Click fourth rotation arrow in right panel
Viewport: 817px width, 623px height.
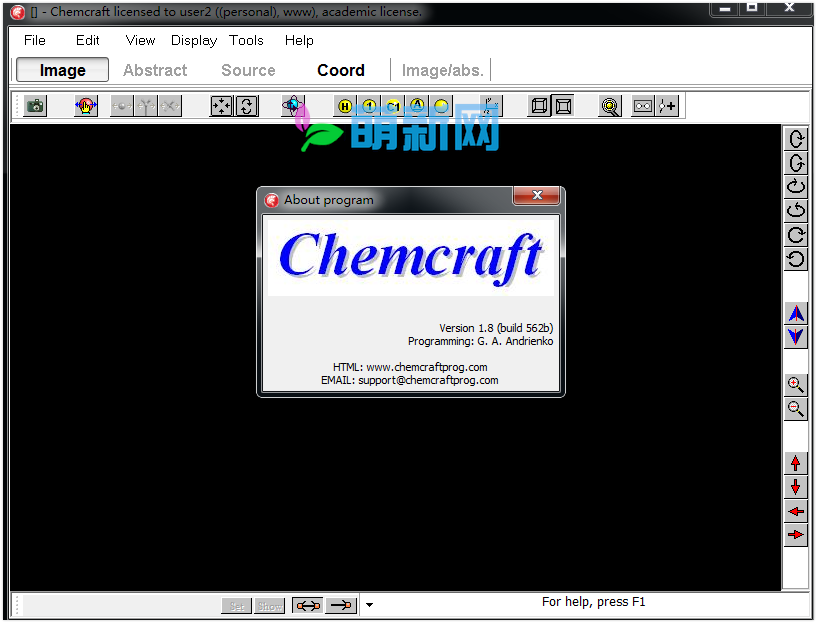(x=796, y=211)
